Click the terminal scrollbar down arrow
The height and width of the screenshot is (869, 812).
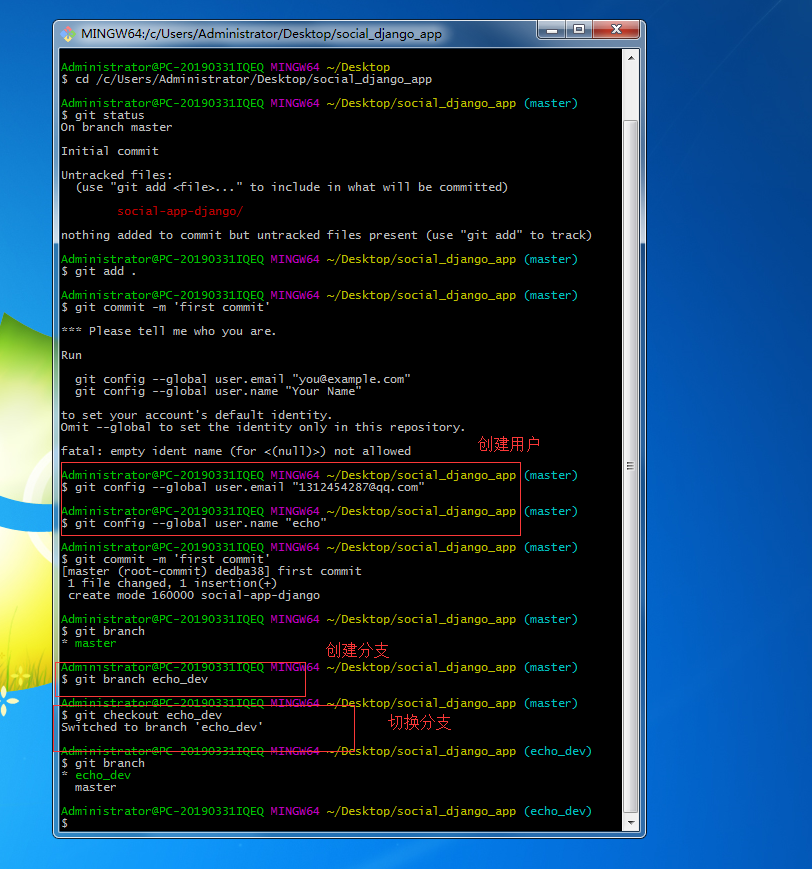pos(631,823)
